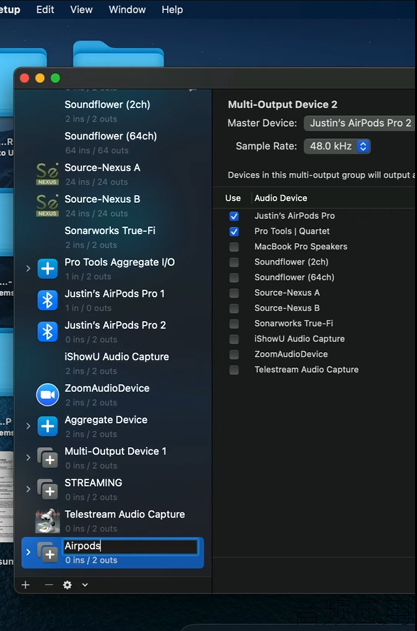Enable Source-Nexus B checkbox
Screen dimensions: 417x631
click(x=234, y=308)
